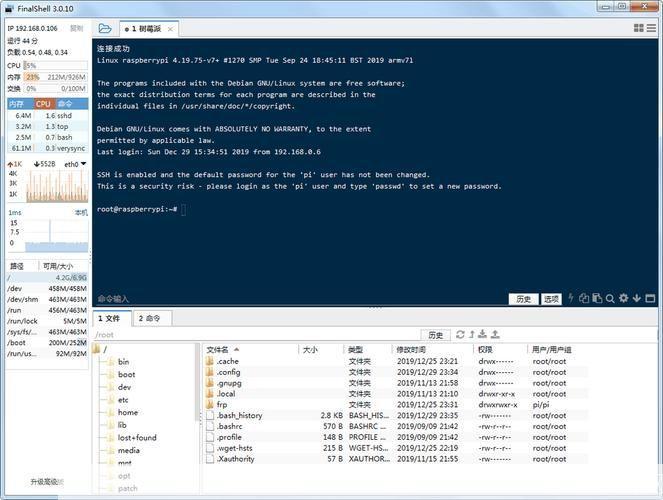Close the 树莓派 session tab
Screen dimensions: 663x500
pos(170,29)
